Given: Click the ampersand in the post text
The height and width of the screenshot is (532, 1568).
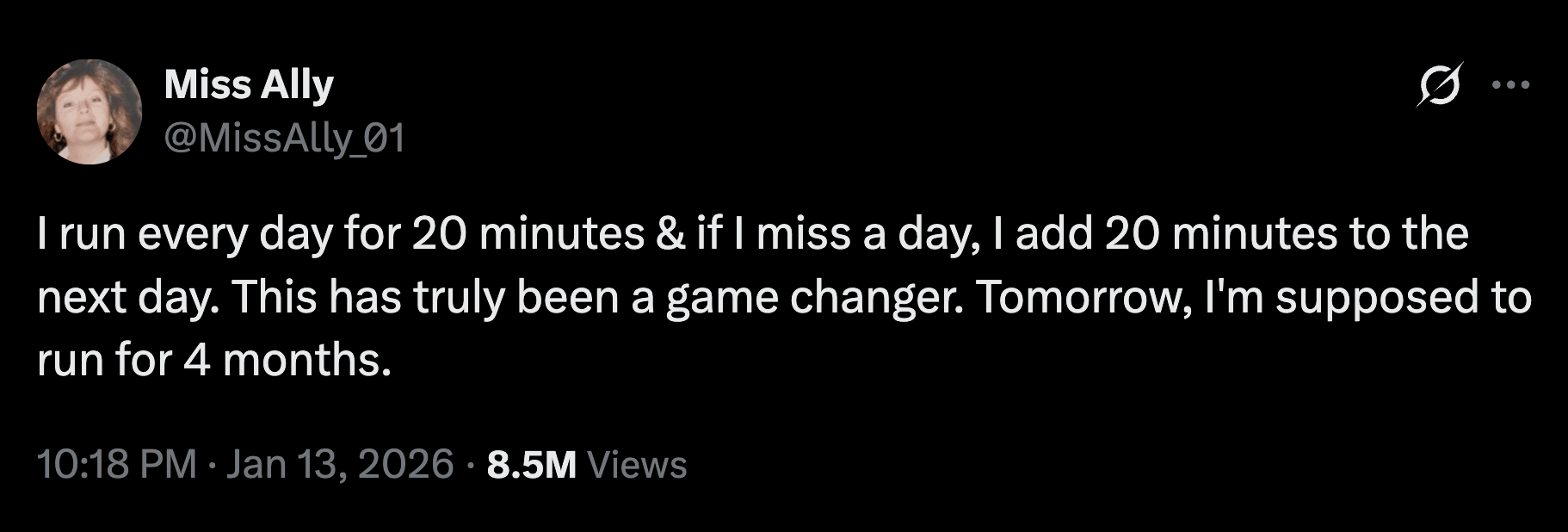Looking at the screenshot, I should pyautogui.click(x=670, y=234).
